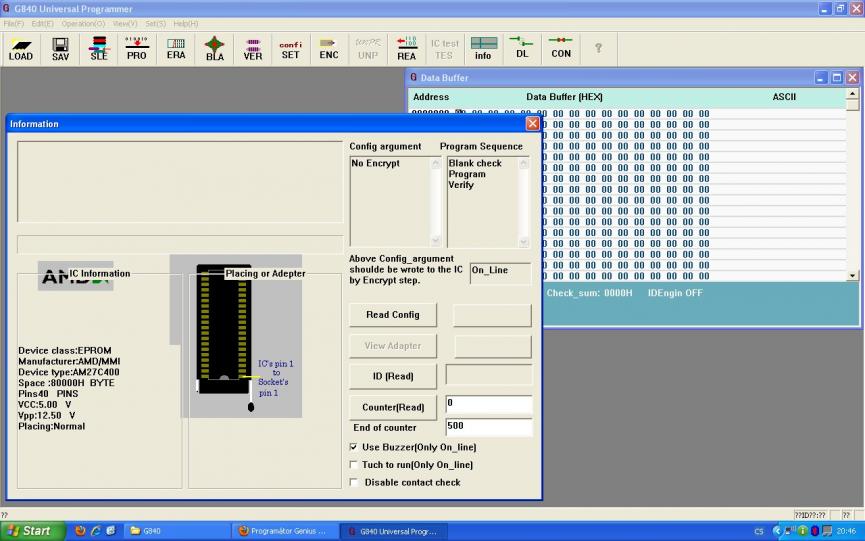Viewport: 865px width, 541px height.
Task: Click the LOAD toolbar icon
Action: tap(21, 49)
